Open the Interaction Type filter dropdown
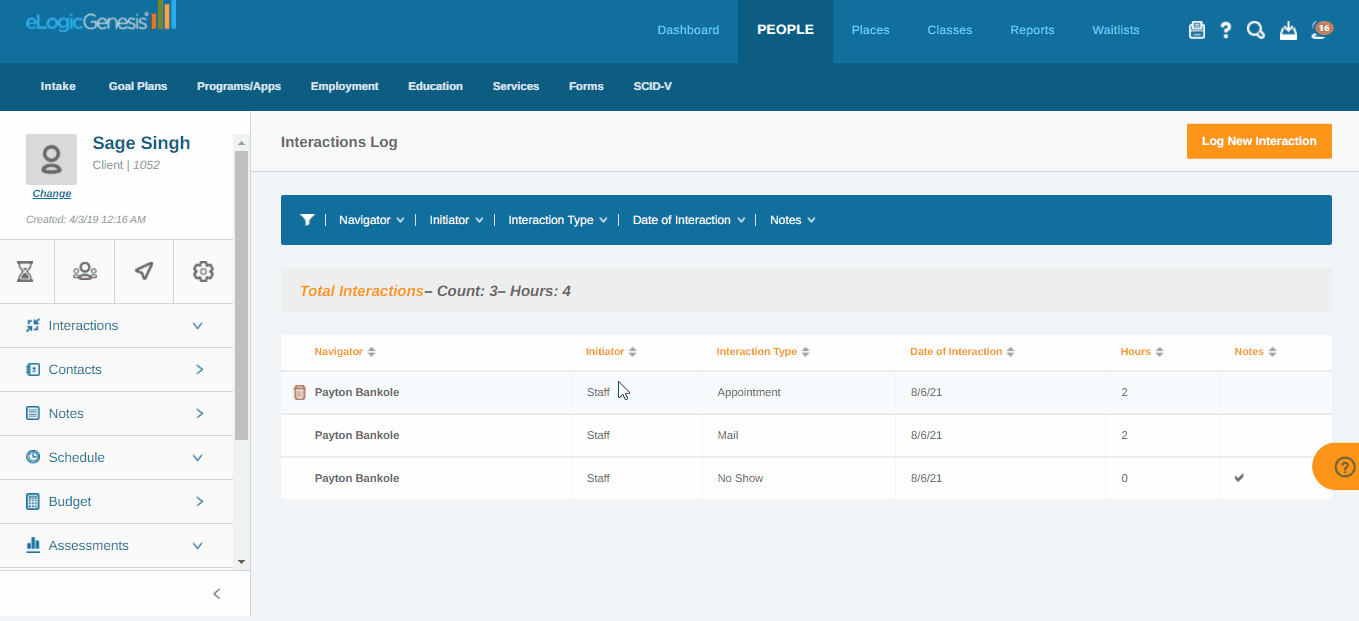 click(557, 220)
